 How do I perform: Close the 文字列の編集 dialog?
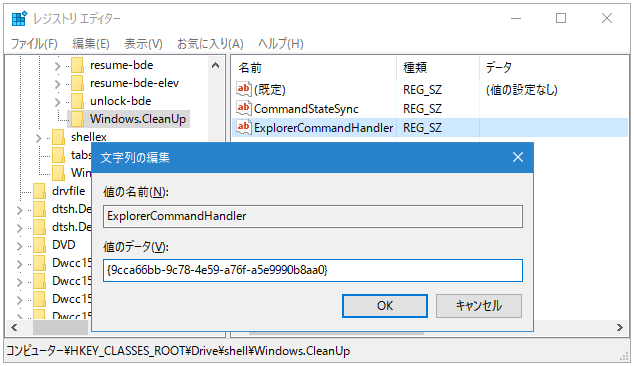tap(518, 157)
